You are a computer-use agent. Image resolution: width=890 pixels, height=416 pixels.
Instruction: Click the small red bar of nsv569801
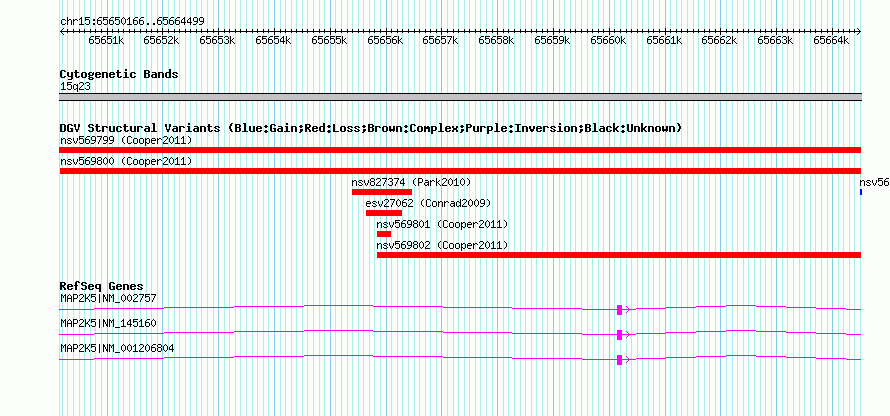click(384, 234)
